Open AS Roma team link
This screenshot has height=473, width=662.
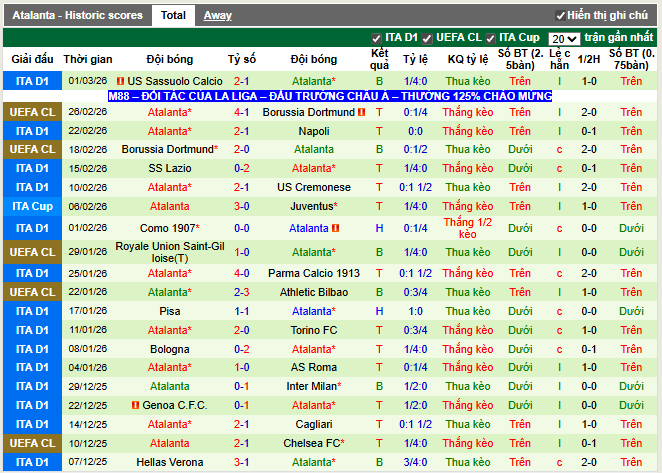(x=314, y=367)
